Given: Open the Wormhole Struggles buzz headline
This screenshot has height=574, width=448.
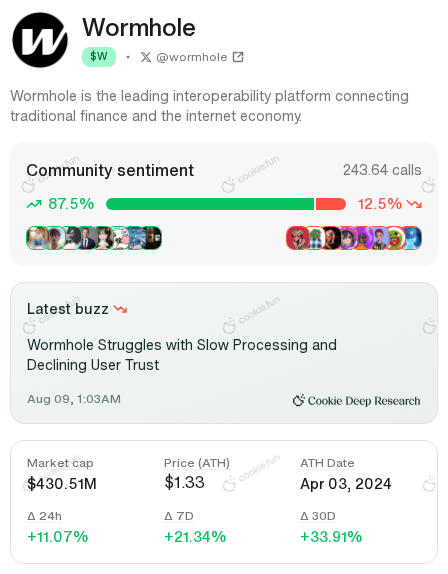Looking at the screenshot, I should click(x=182, y=355).
